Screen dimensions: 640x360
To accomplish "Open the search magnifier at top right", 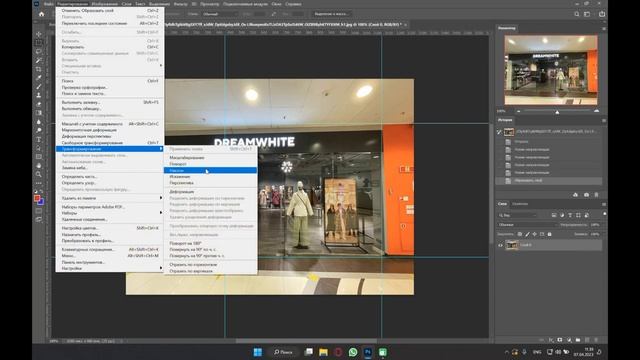I will click(576, 14).
